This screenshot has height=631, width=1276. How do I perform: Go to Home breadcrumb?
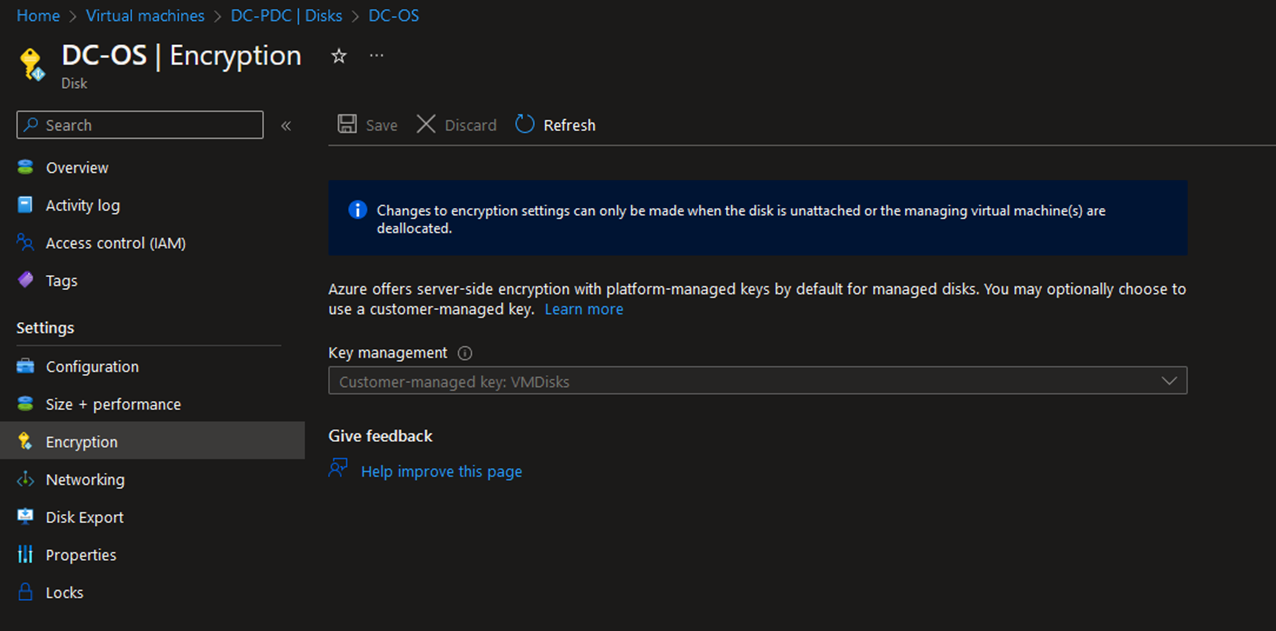click(x=38, y=16)
